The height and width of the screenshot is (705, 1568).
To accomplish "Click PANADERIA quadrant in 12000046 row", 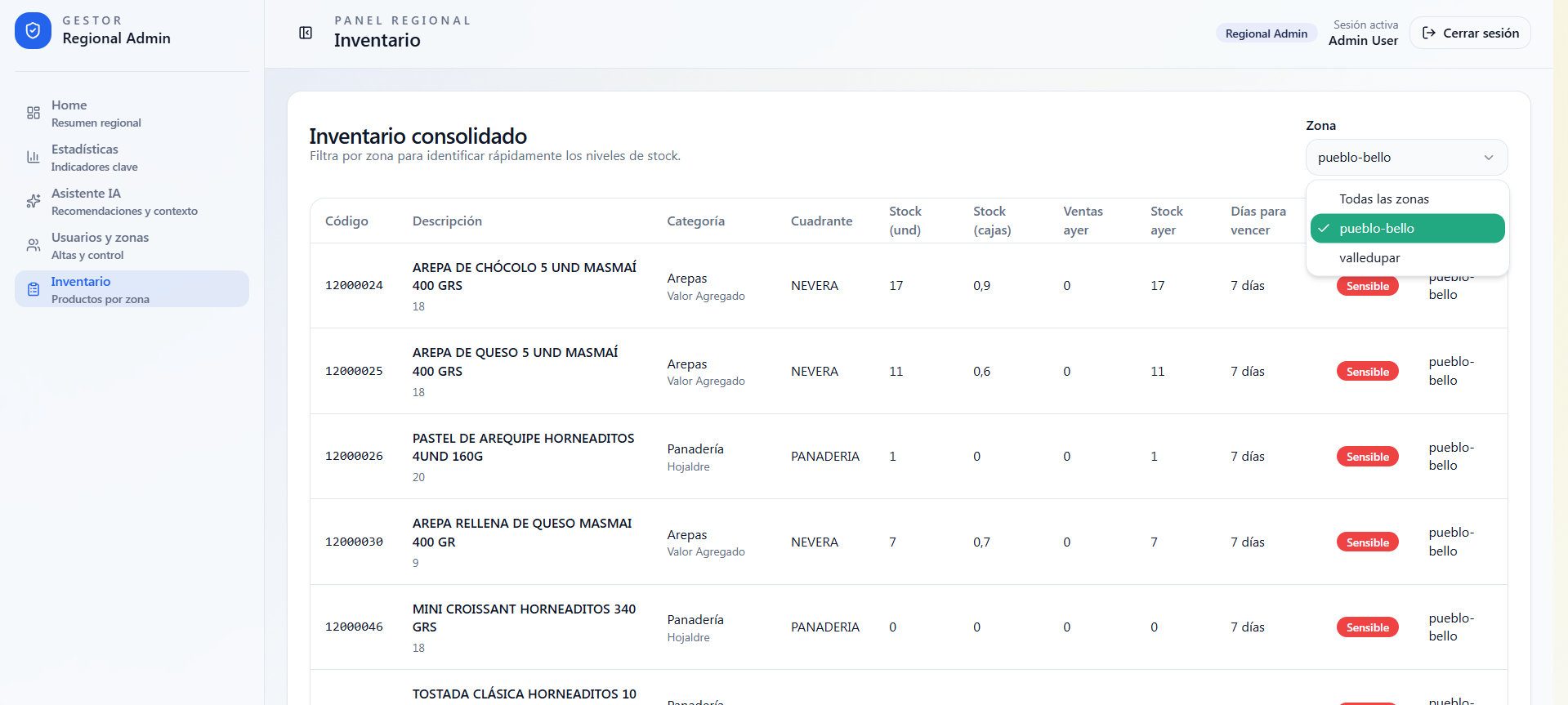I will pos(825,627).
